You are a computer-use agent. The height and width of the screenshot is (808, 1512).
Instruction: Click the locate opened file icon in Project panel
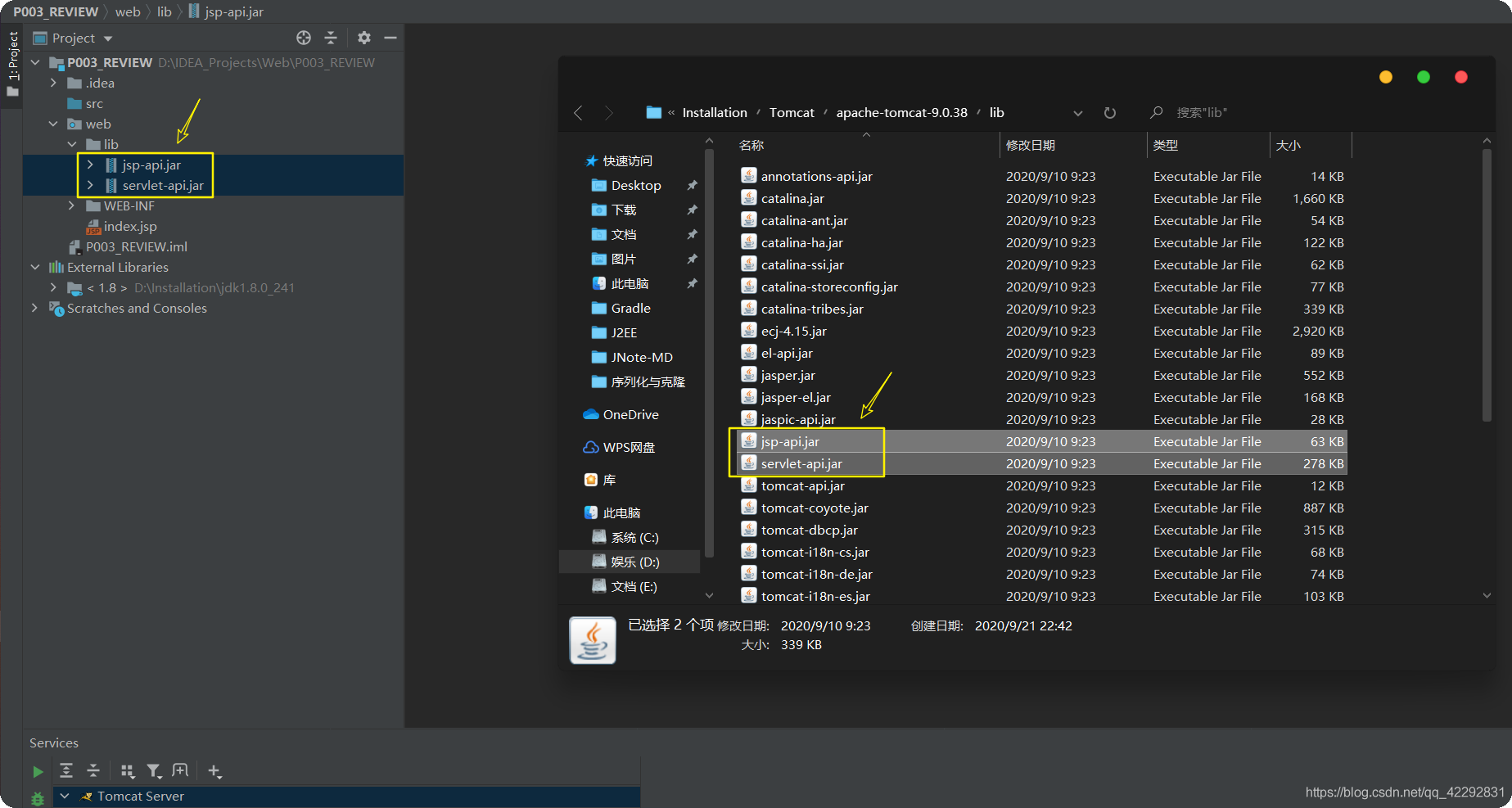304,38
